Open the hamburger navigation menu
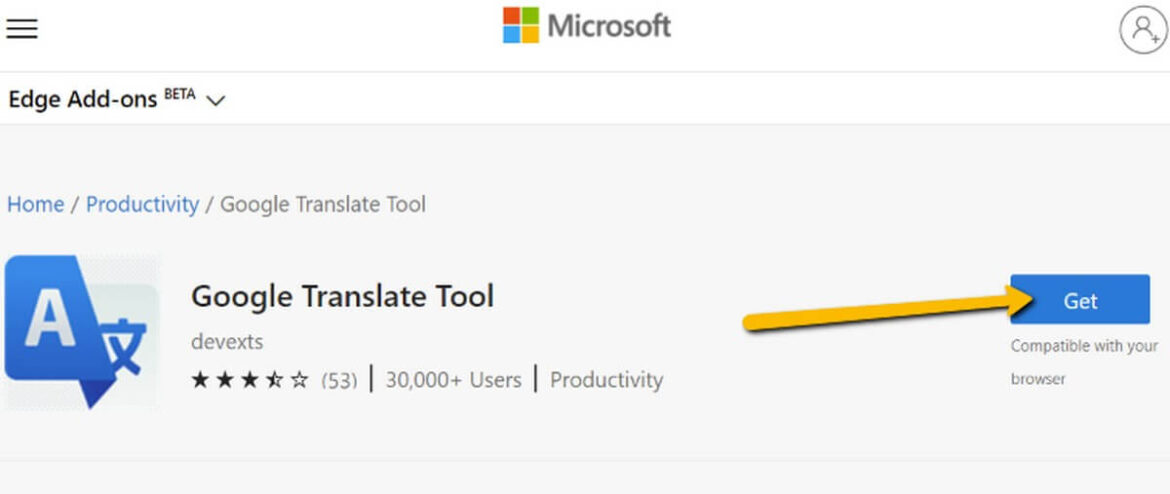 (x=22, y=29)
